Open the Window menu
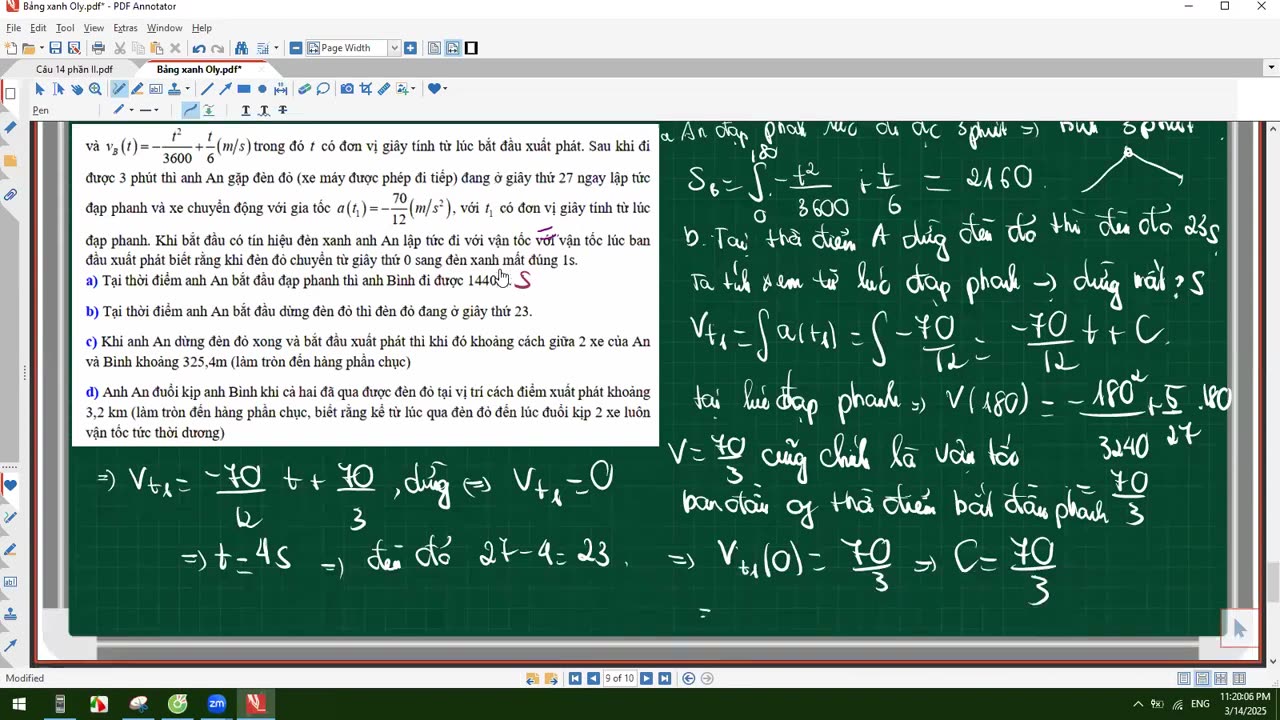 pos(165,28)
